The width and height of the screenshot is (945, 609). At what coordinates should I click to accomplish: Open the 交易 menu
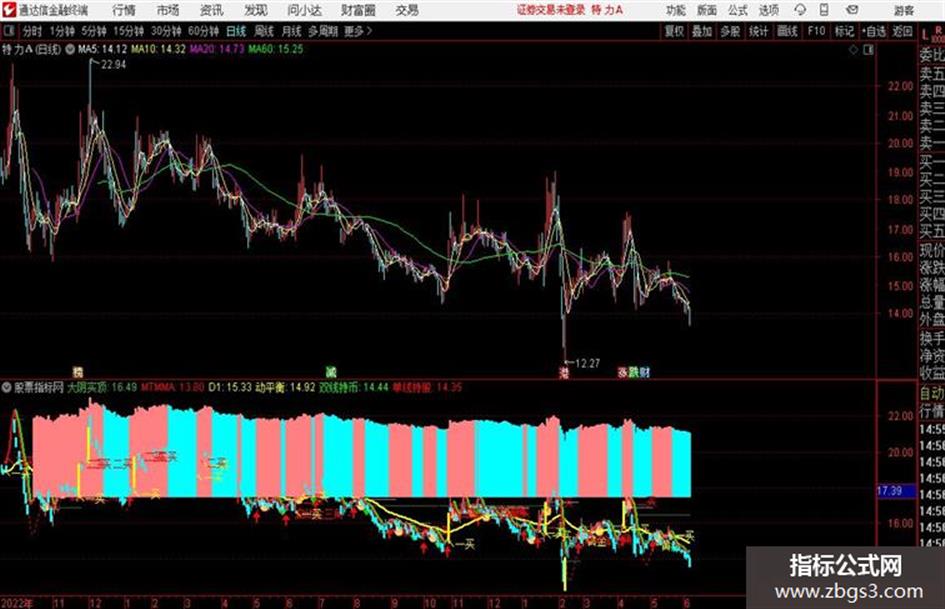click(x=407, y=10)
